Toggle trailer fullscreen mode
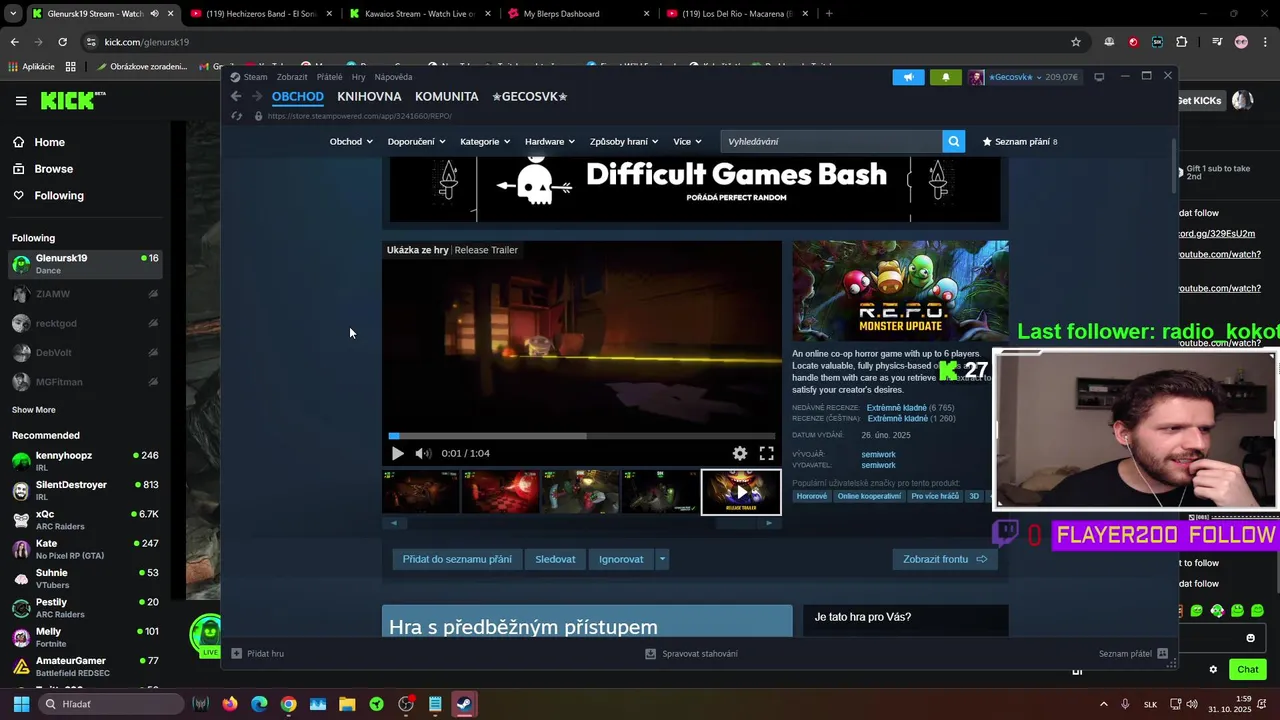This screenshot has height=720, width=1280. coord(766,454)
